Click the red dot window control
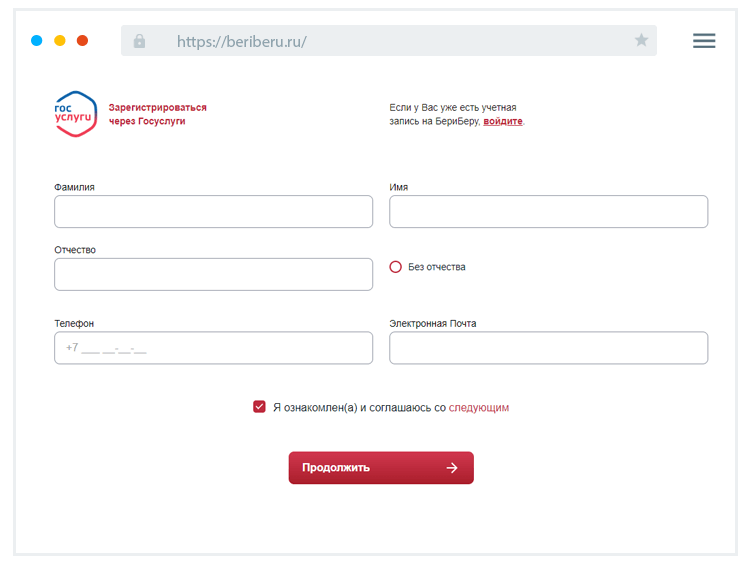The height and width of the screenshot is (573, 751). pos(82,41)
